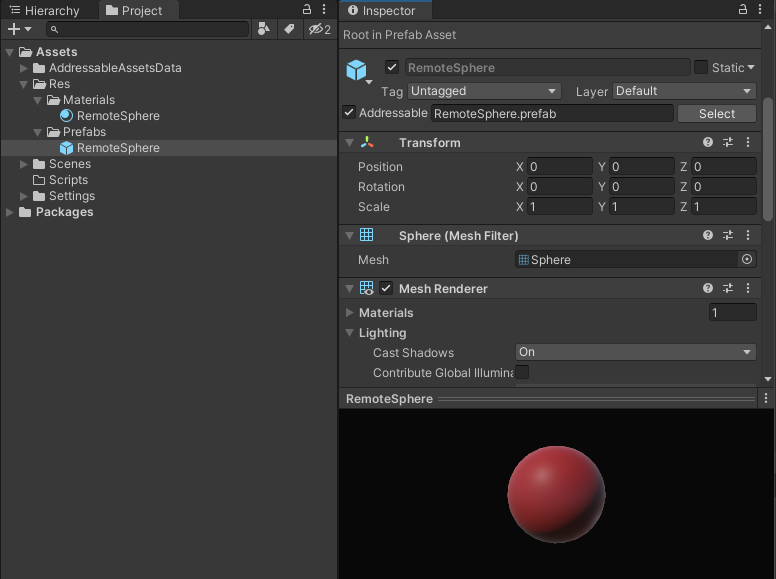Collapse the Assets folder arrow
The image size is (776, 579).
point(9,52)
